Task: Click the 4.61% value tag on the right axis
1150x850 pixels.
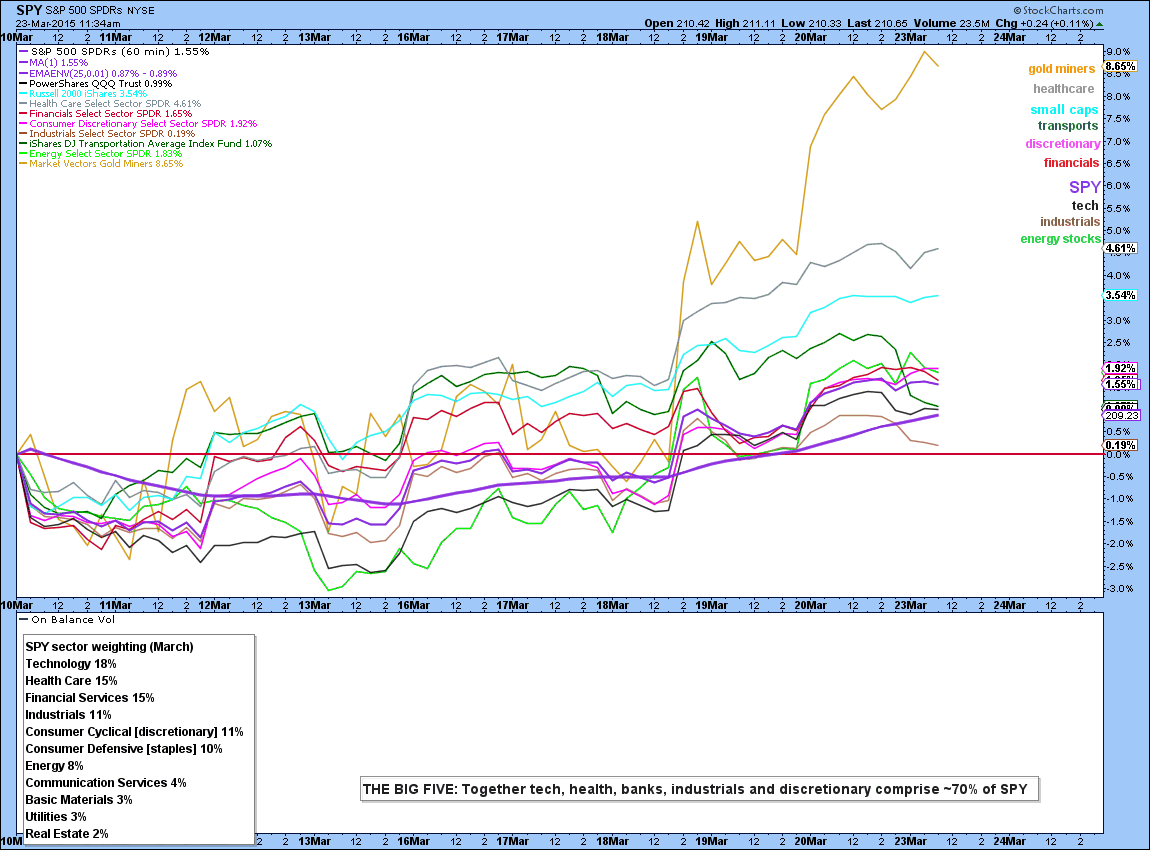Action: pyautogui.click(x=1121, y=249)
